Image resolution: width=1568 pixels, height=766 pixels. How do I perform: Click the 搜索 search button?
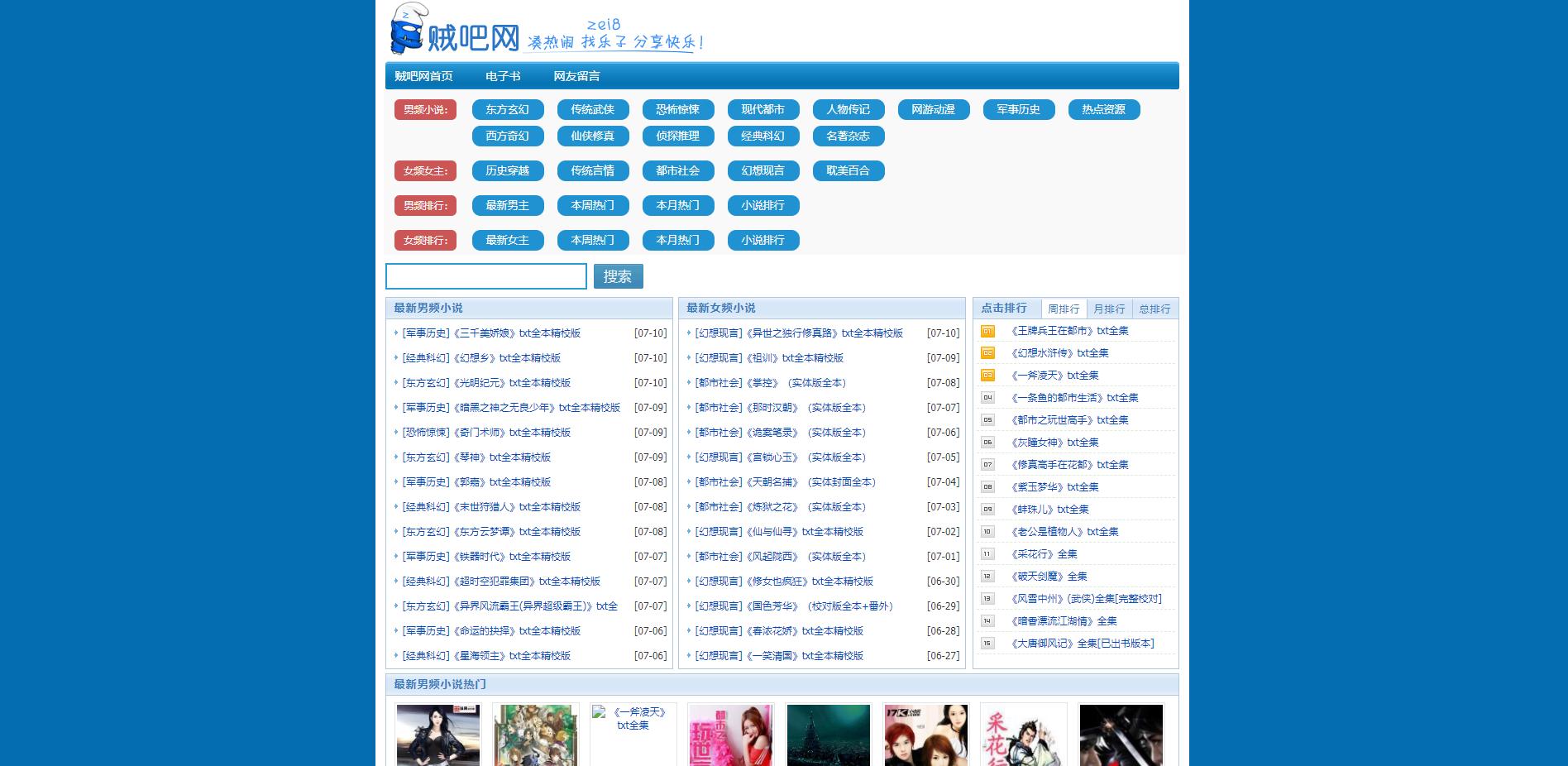coord(617,276)
